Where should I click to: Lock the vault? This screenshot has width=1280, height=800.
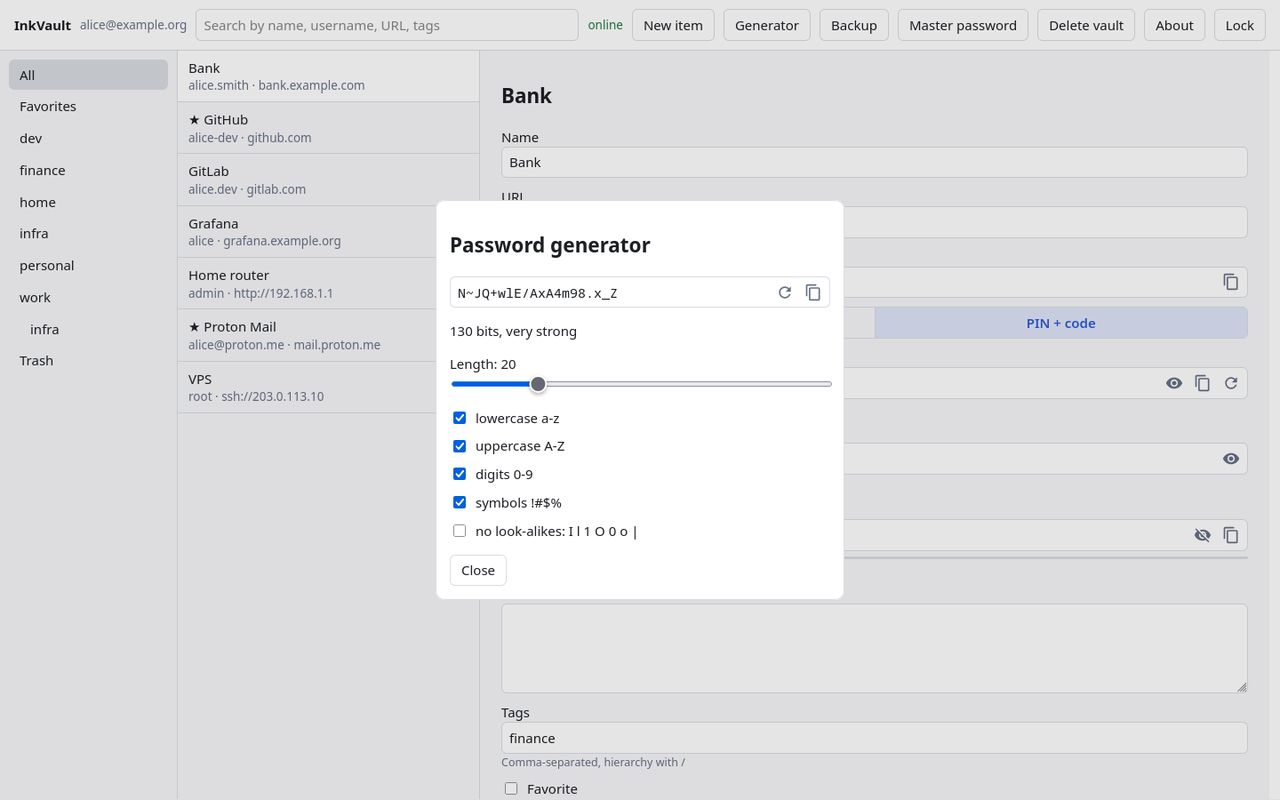pyautogui.click(x=1239, y=25)
